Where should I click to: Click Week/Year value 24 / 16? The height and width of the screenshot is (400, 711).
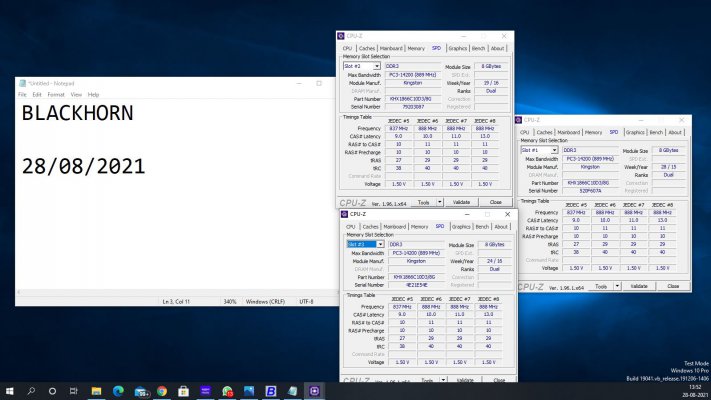tap(495, 261)
